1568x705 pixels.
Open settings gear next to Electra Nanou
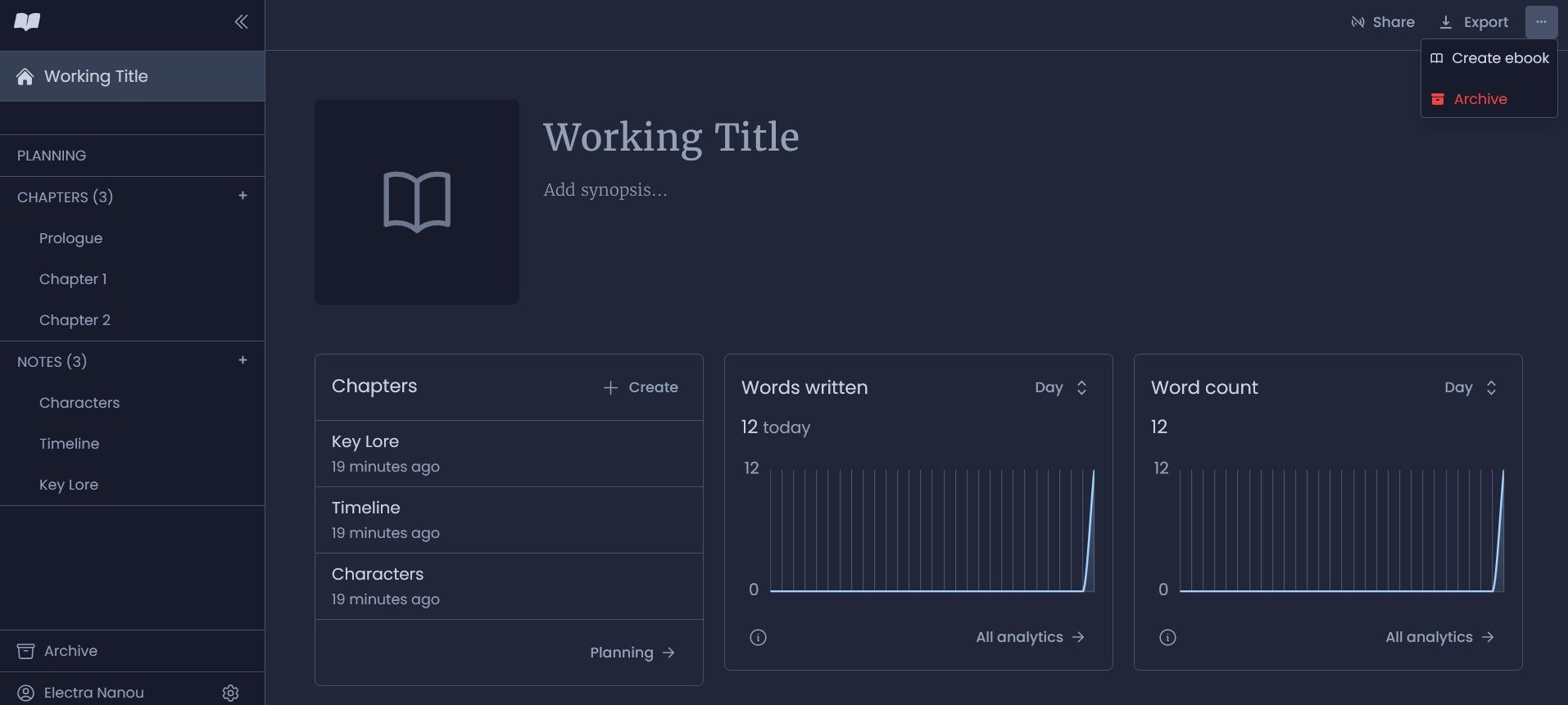coord(230,693)
